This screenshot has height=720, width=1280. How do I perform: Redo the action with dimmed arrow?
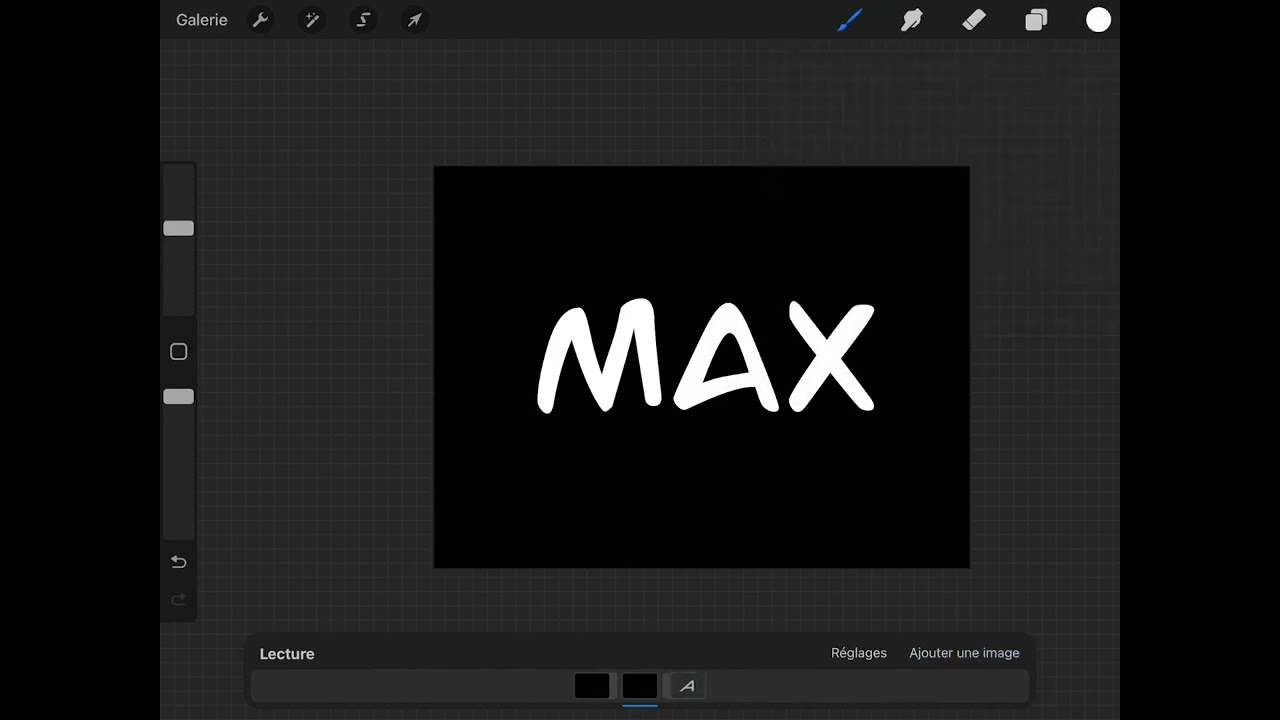(x=179, y=600)
